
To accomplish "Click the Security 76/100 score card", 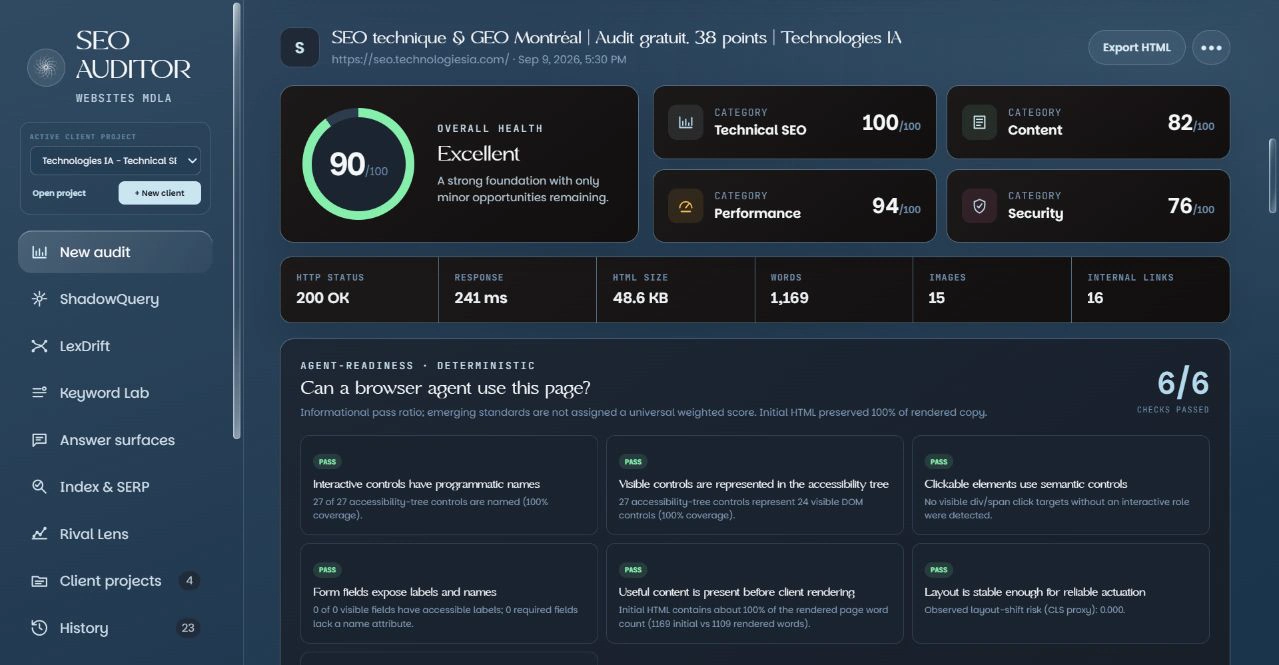I will tap(1088, 206).
